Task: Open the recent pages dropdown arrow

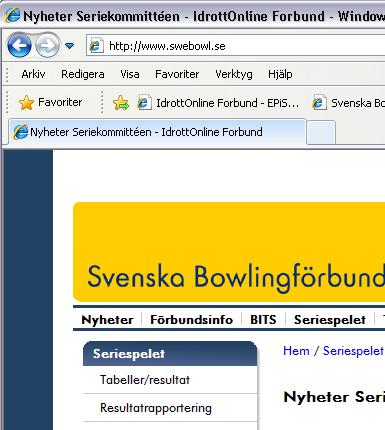Action: pyautogui.click(x=69, y=46)
